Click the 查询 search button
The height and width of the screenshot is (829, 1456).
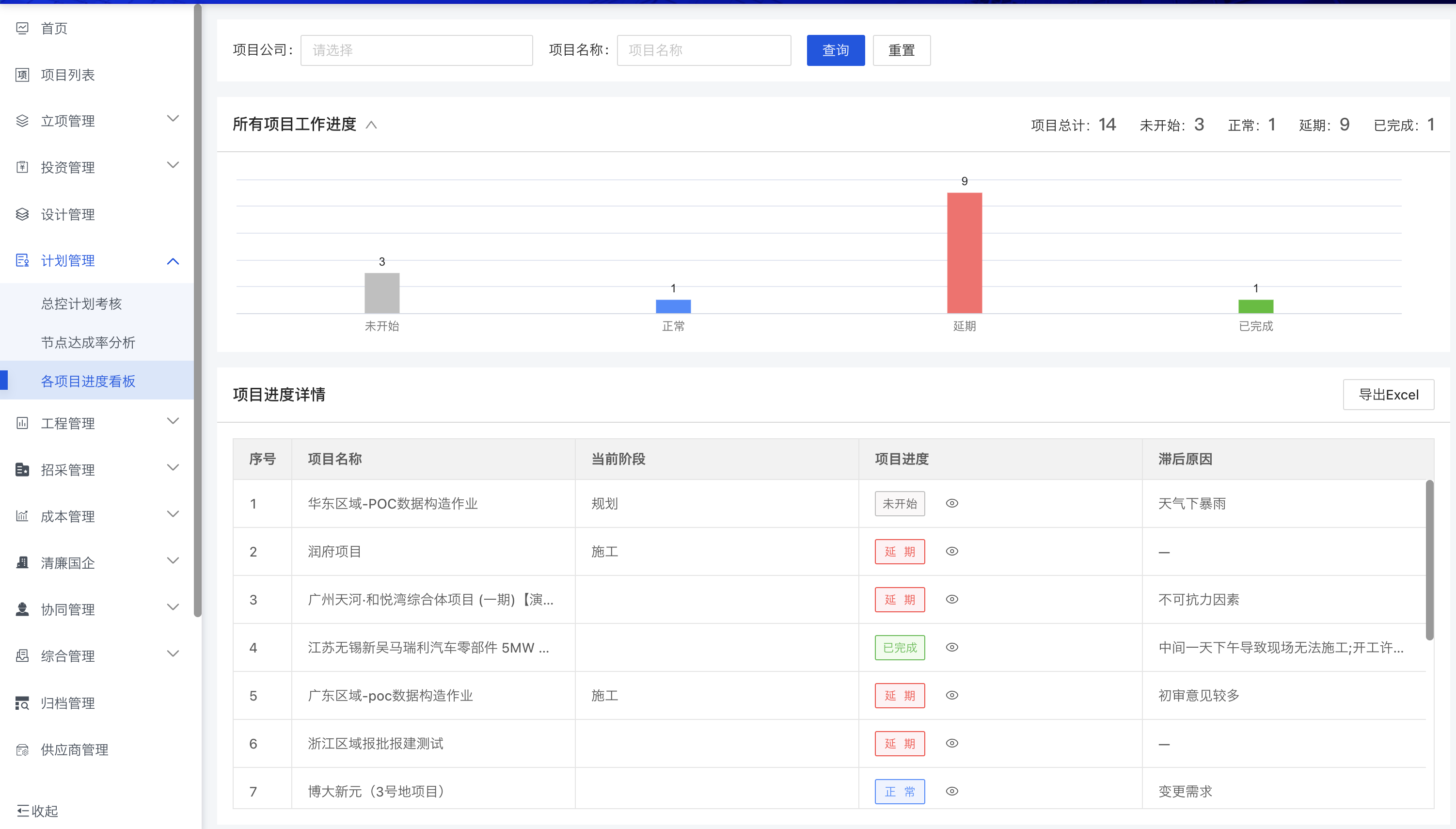(x=835, y=50)
